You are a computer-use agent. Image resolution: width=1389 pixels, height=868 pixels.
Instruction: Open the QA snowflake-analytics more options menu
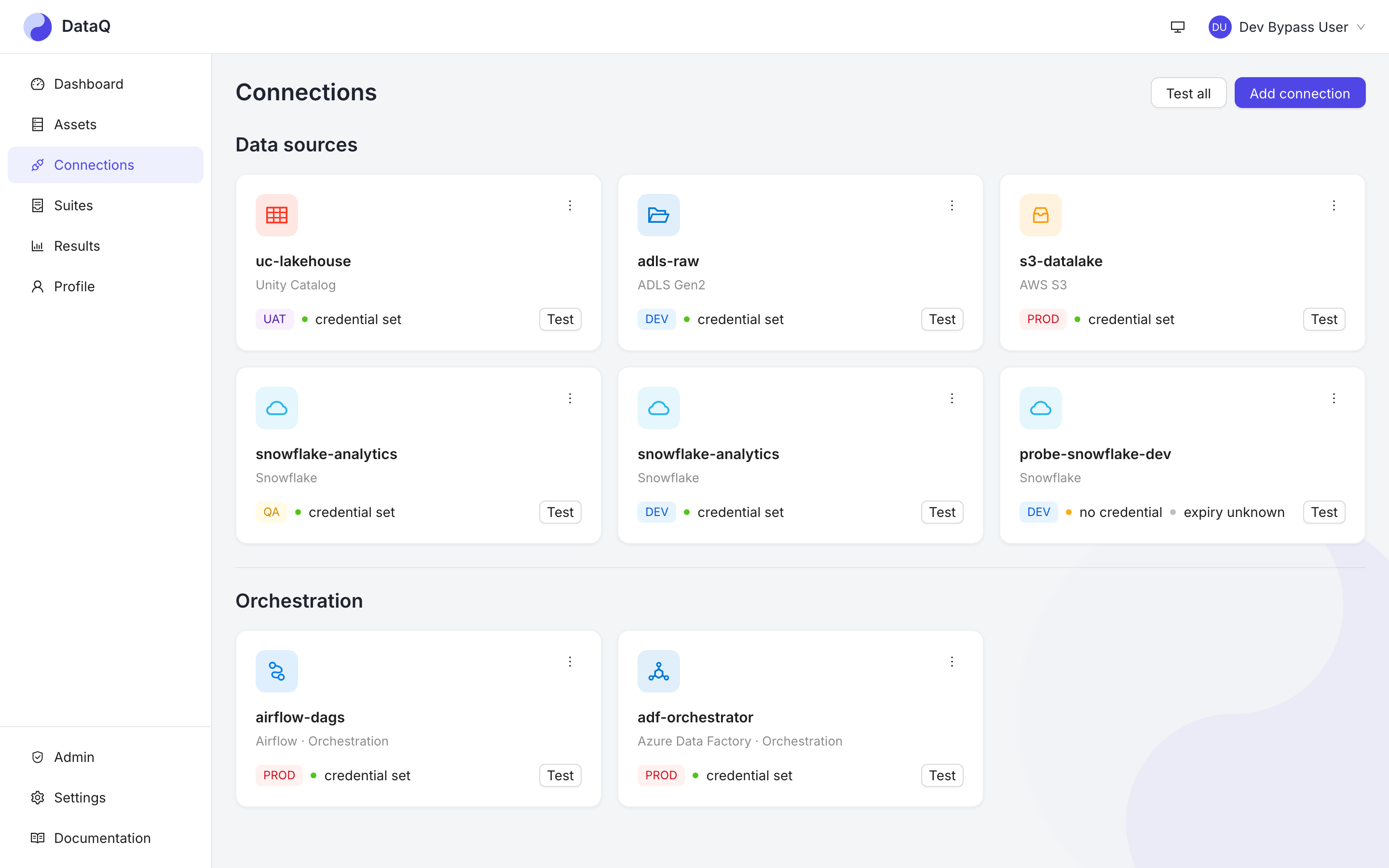(x=570, y=398)
